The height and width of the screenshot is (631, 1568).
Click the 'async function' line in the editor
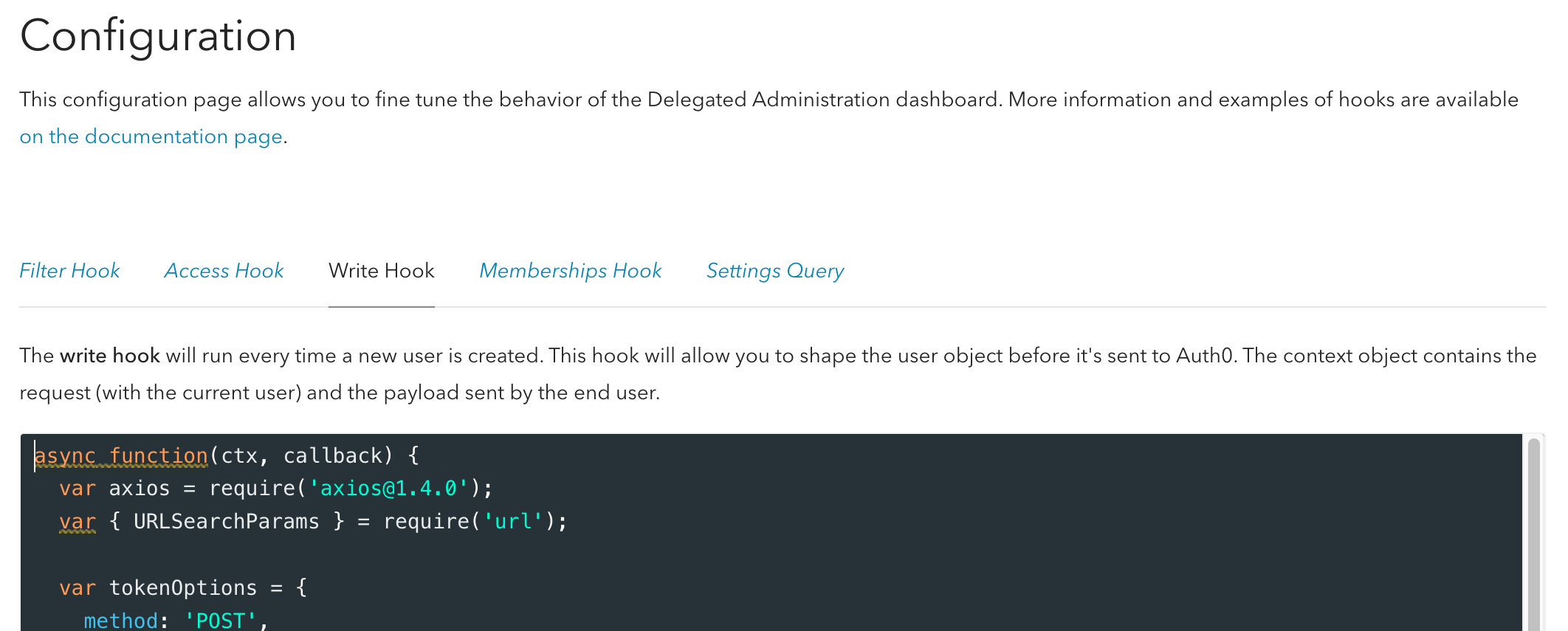(x=227, y=456)
